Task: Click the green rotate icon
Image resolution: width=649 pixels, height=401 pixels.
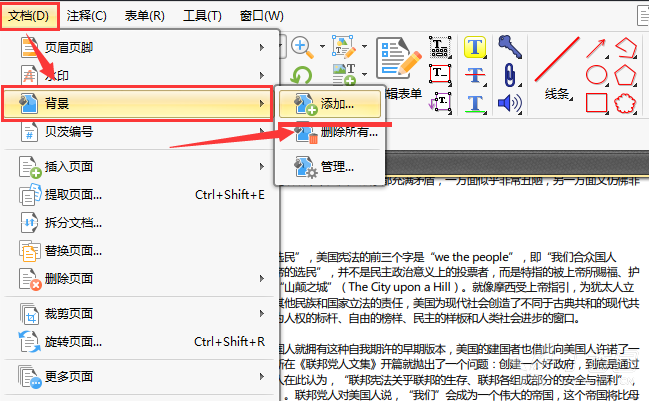Action: (301, 76)
